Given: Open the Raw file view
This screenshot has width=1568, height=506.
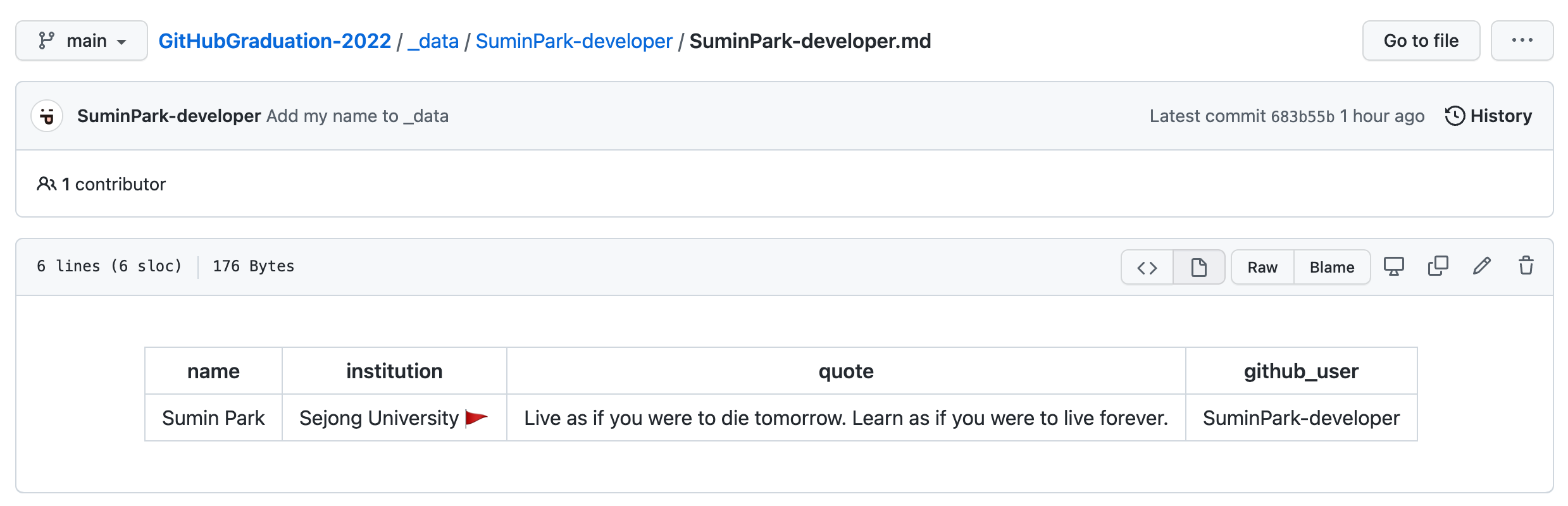Looking at the screenshot, I should 1262,268.
